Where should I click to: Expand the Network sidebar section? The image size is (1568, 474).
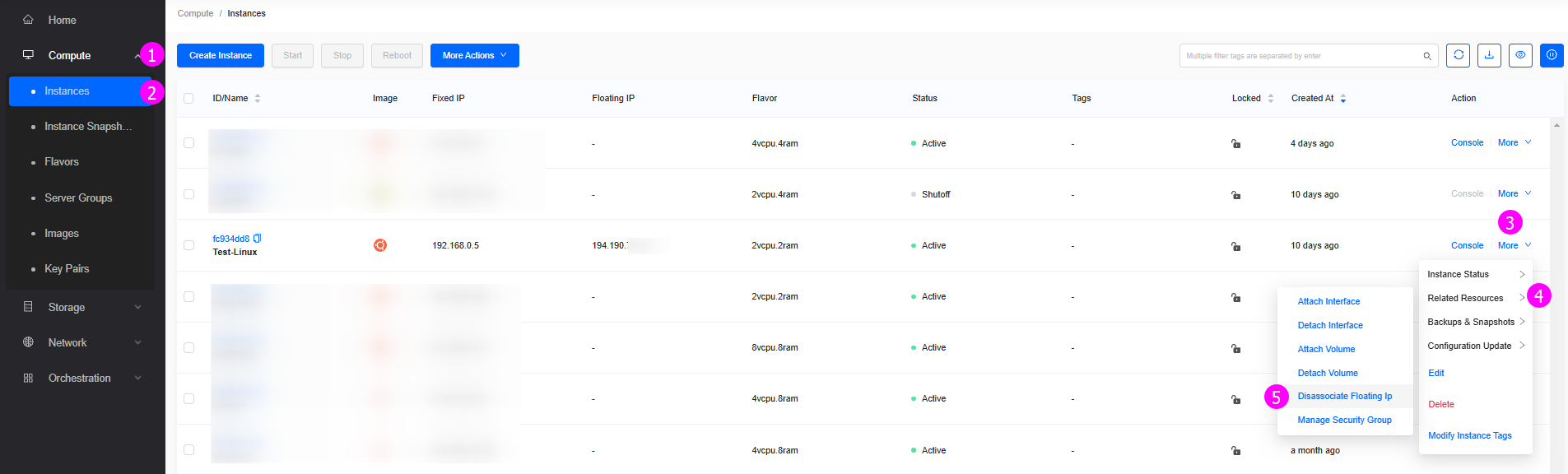click(x=137, y=342)
